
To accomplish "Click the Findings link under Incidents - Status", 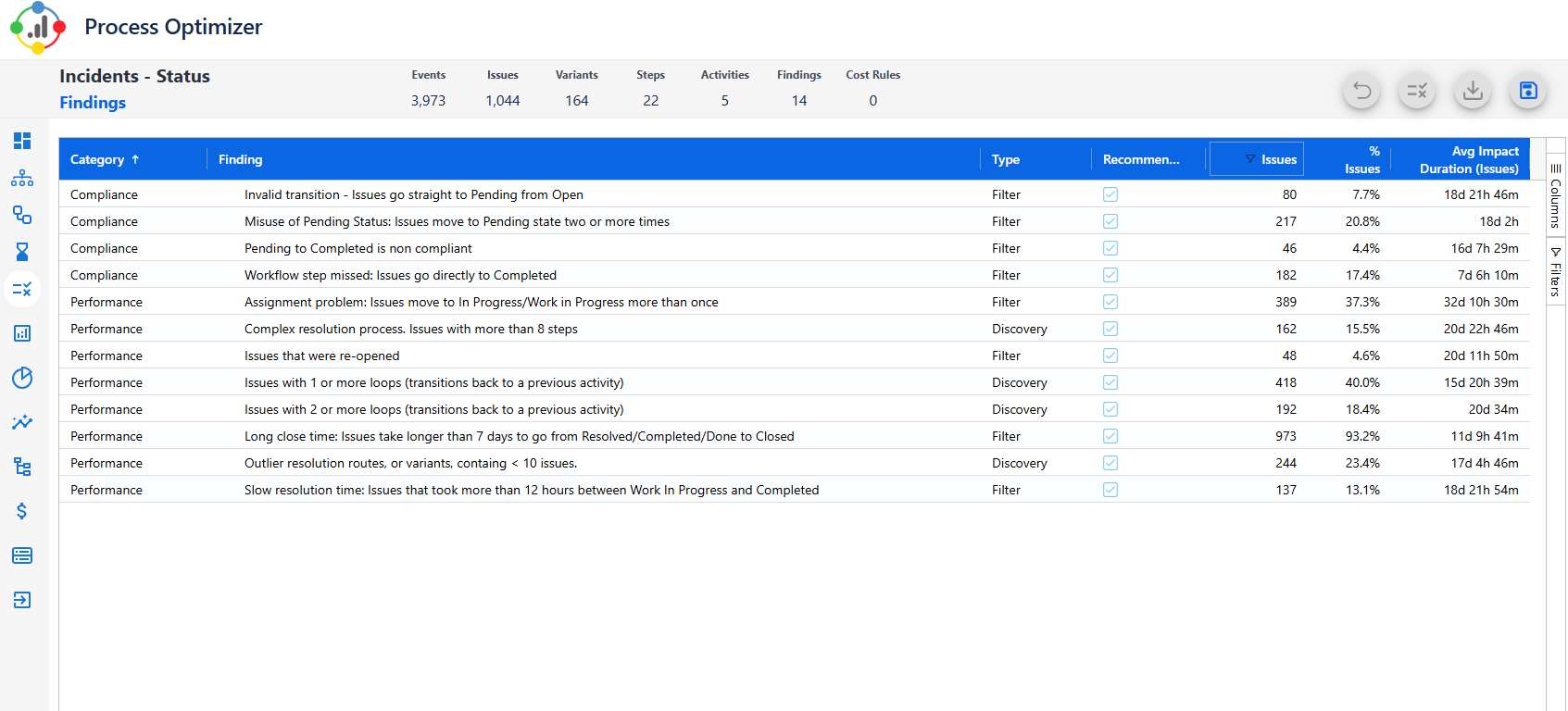I will (93, 103).
